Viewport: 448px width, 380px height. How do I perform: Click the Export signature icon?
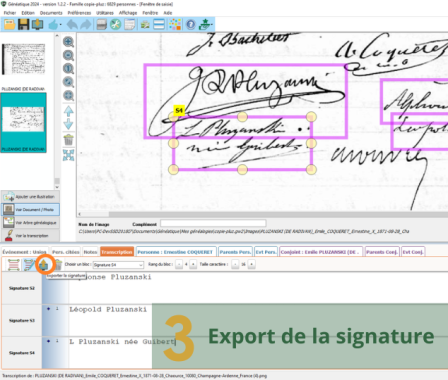[44, 265]
